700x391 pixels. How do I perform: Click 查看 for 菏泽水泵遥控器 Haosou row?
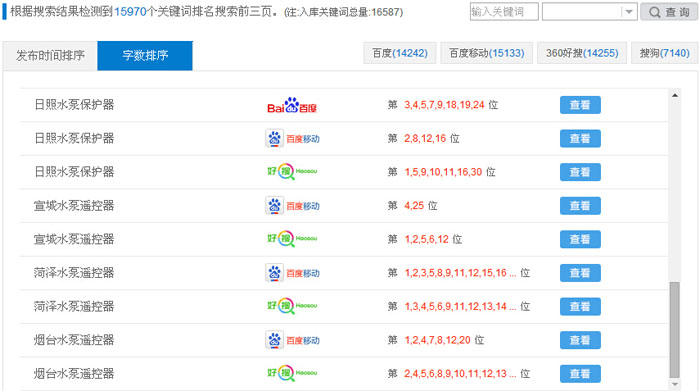580,307
